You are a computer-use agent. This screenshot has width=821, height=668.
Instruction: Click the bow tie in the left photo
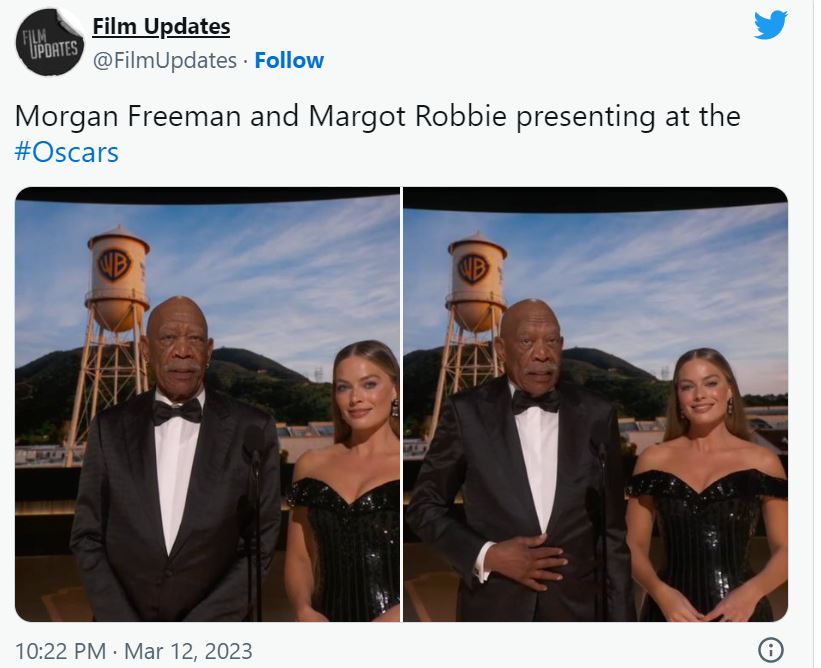[x=177, y=411]
